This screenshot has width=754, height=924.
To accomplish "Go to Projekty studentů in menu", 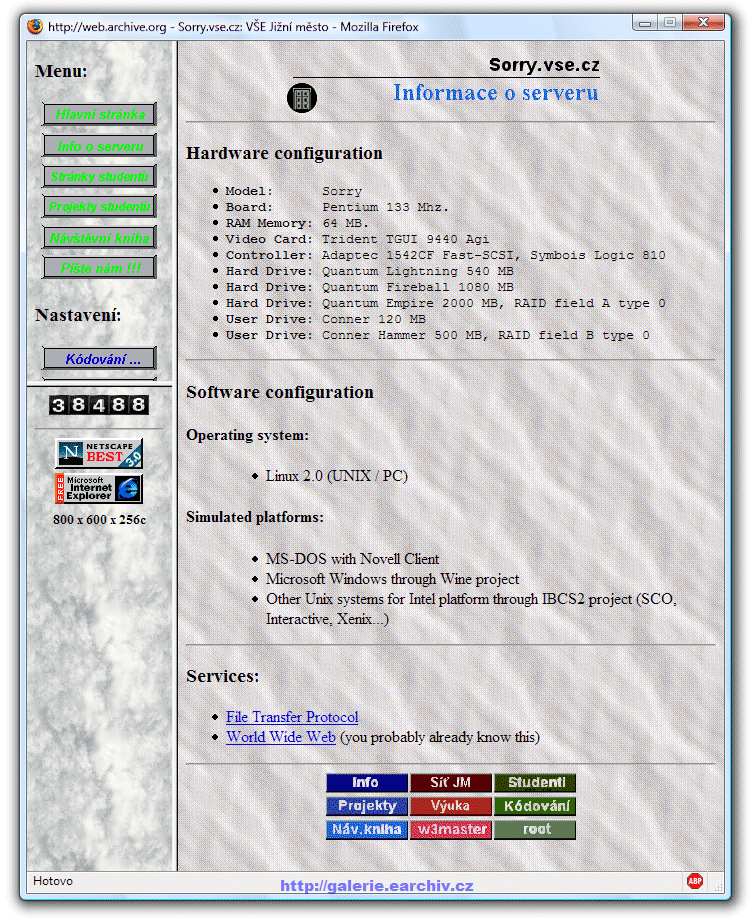I will point(100,207).
